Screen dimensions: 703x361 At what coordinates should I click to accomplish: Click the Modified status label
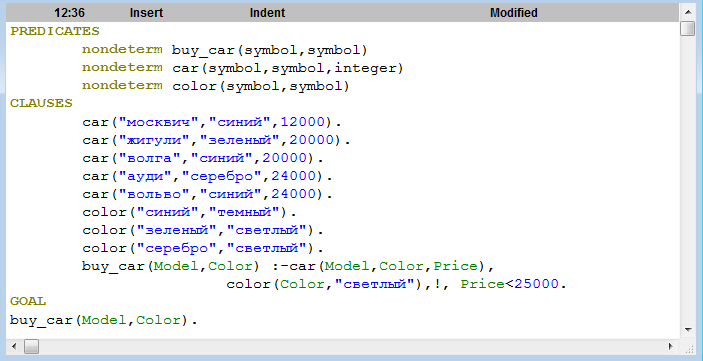click(x=514, y=13)
